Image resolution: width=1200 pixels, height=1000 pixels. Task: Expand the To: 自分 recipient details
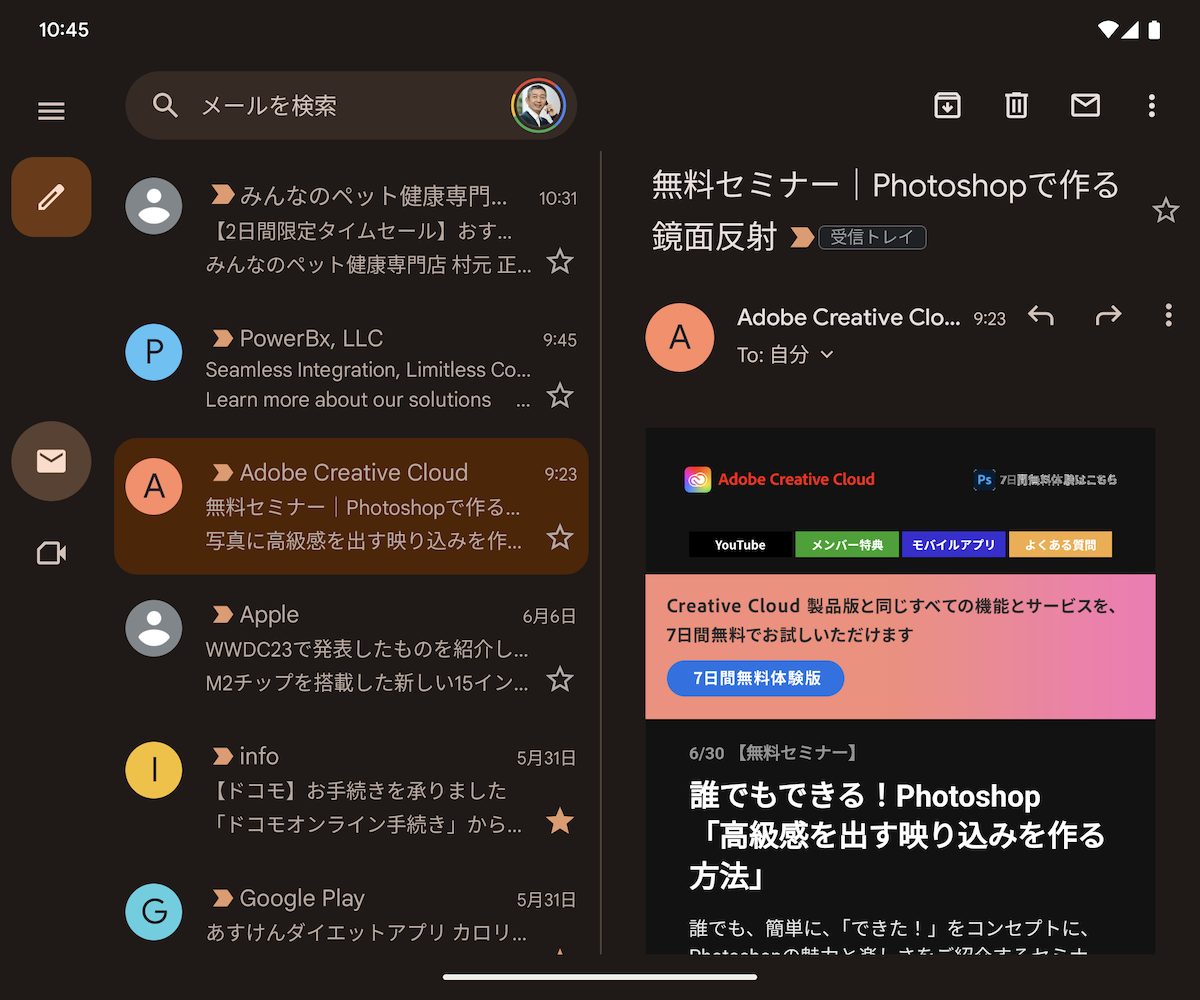click(x=786, y=355)
